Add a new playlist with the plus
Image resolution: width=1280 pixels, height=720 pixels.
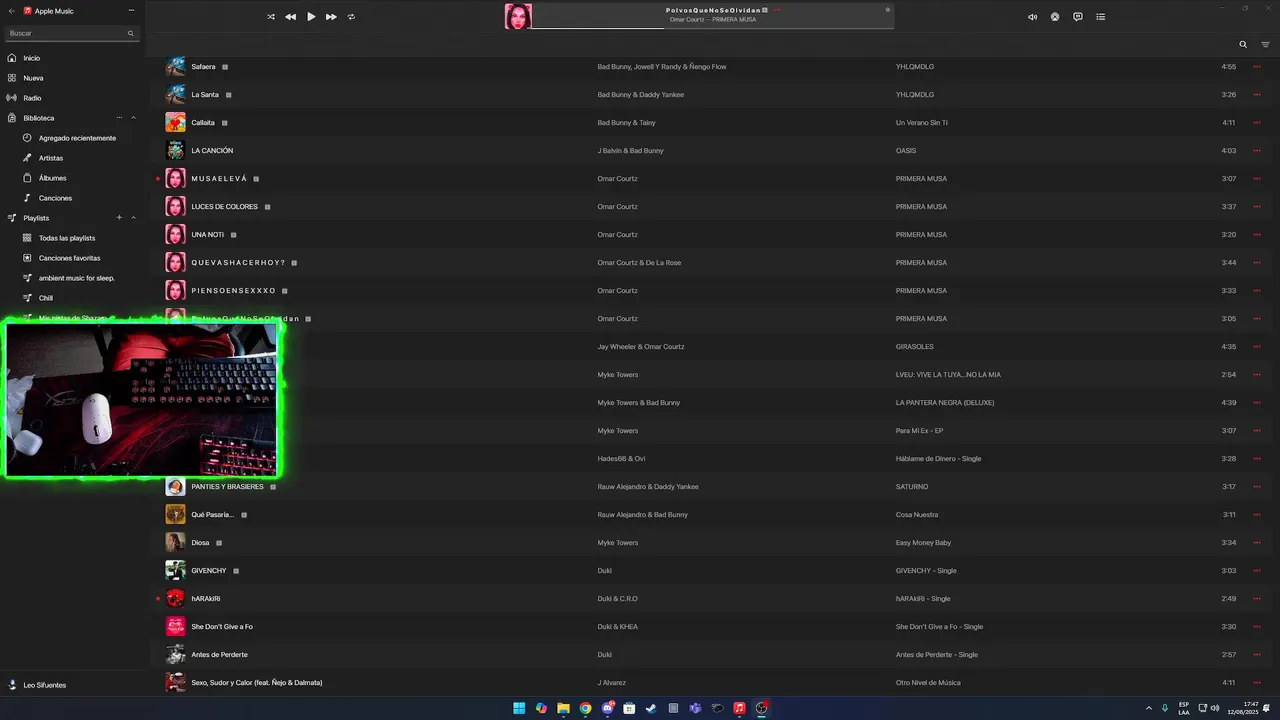pyautogui.click(x=119, y=218)
